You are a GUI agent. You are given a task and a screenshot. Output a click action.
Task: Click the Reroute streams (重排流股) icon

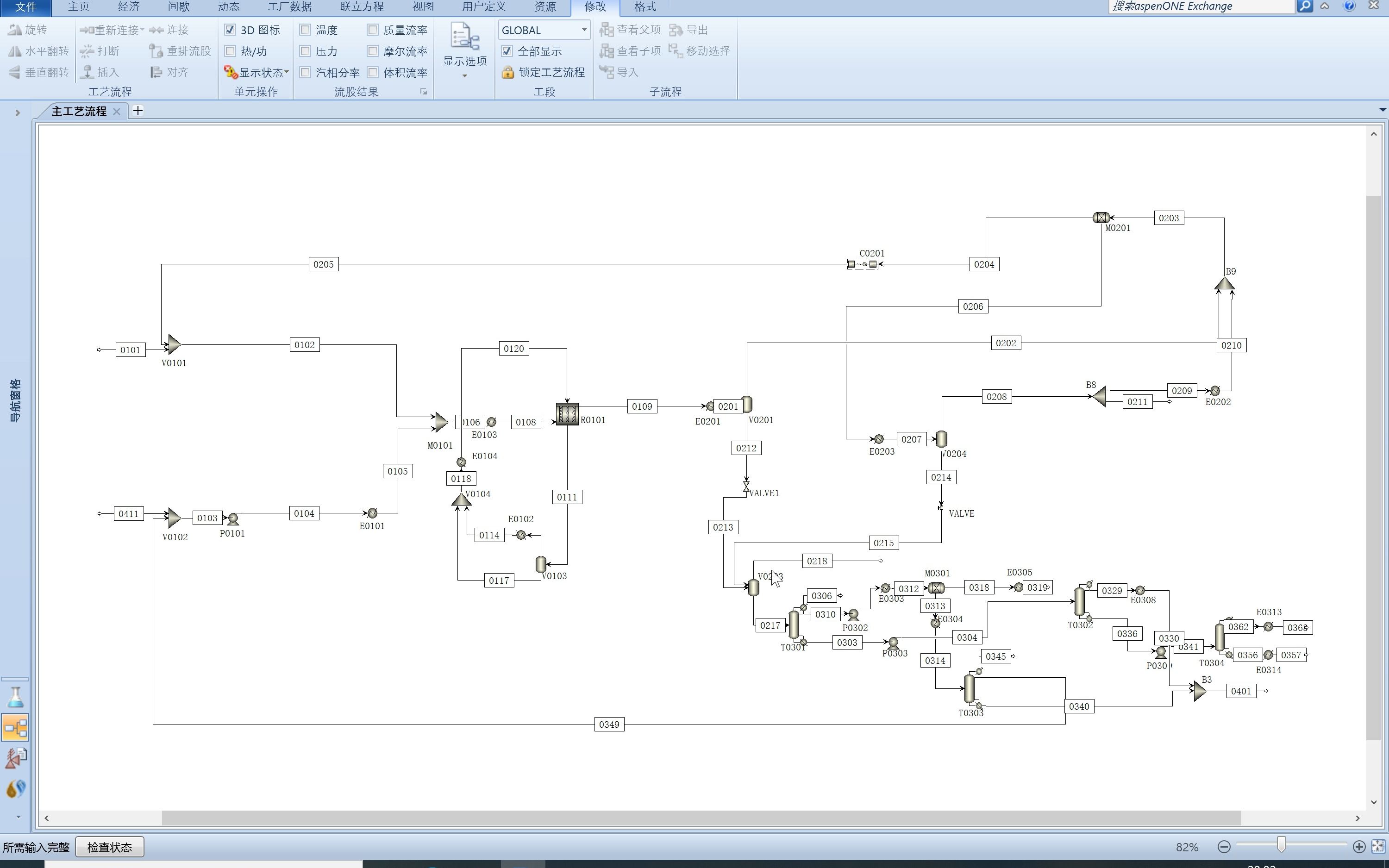[156, 51]
